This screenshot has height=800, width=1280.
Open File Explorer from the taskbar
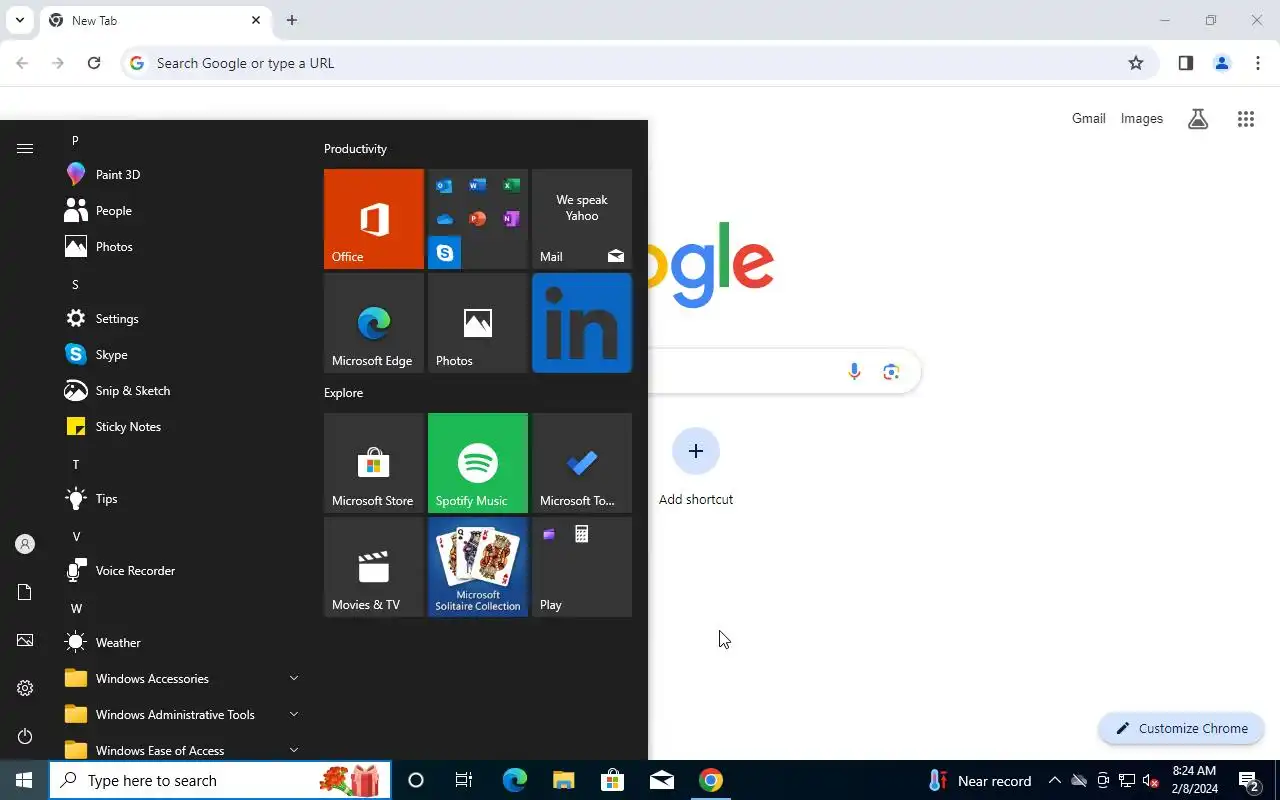click(563, 780)
